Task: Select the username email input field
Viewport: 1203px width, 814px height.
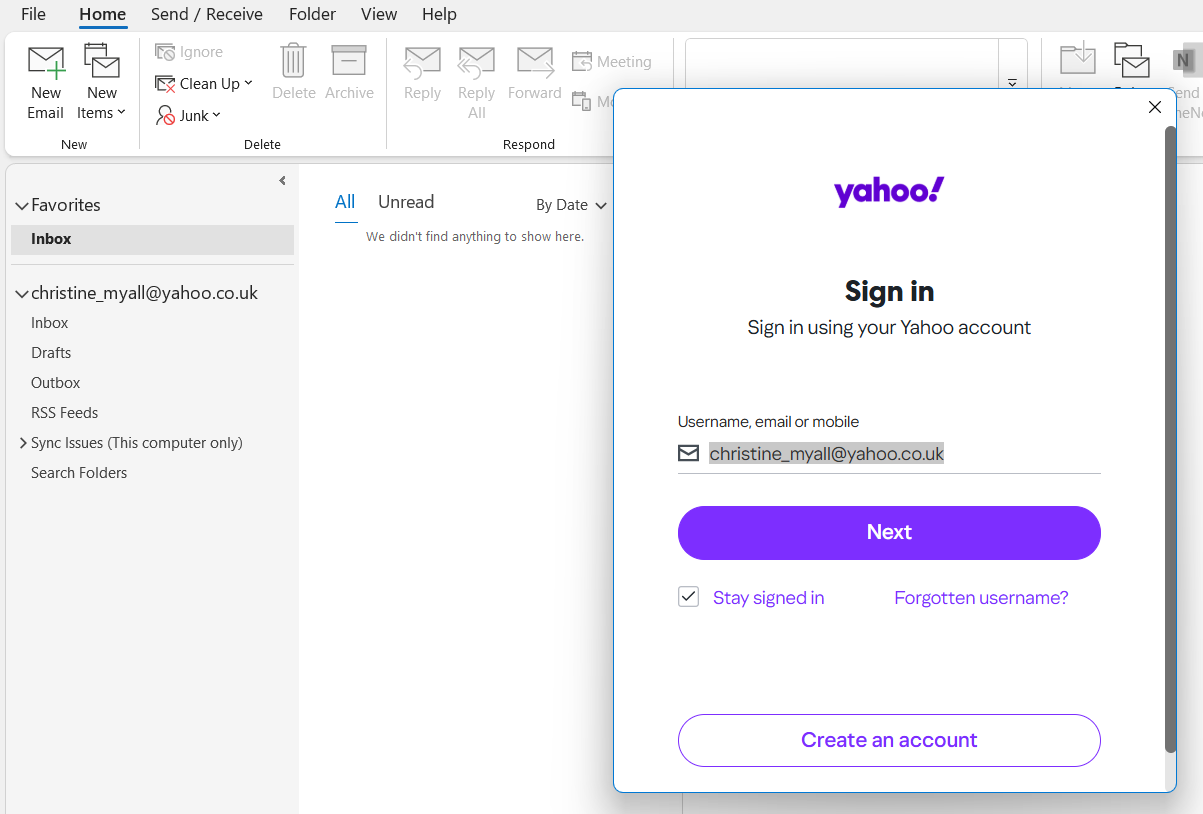Action: click(x=888, y=453)
